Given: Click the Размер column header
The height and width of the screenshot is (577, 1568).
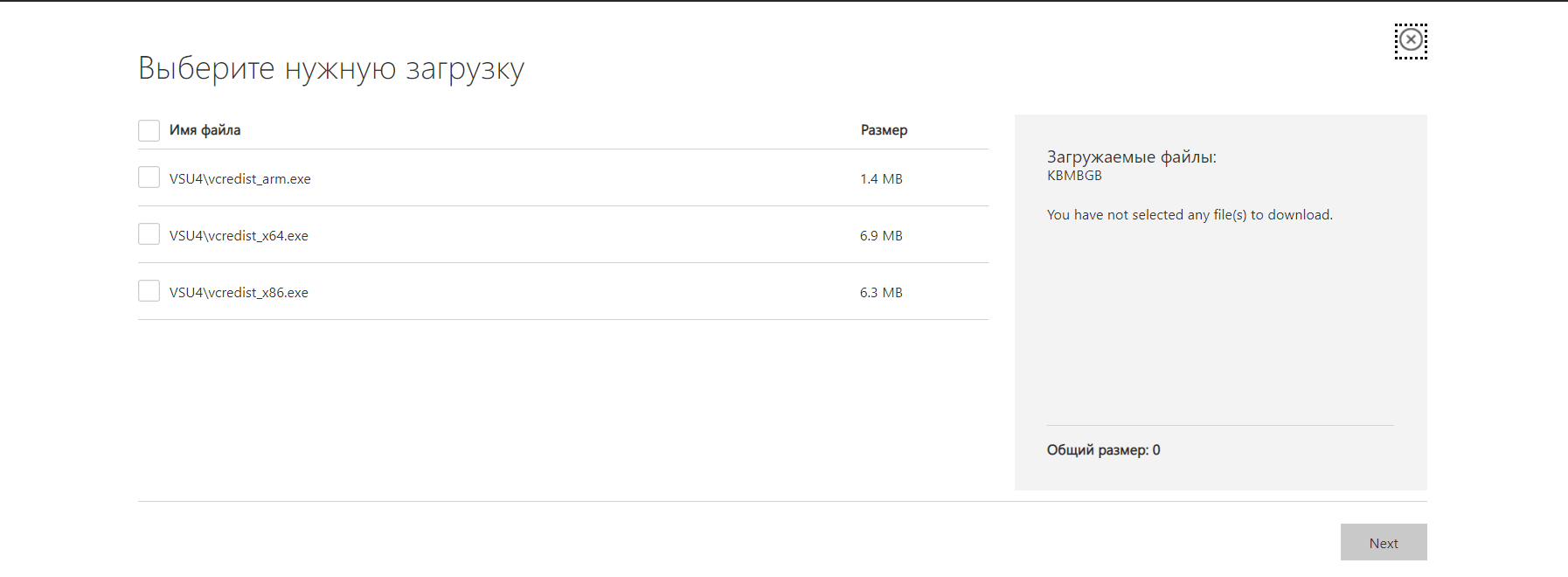Looking at the screenshot, I should click(x=884, y=130).
